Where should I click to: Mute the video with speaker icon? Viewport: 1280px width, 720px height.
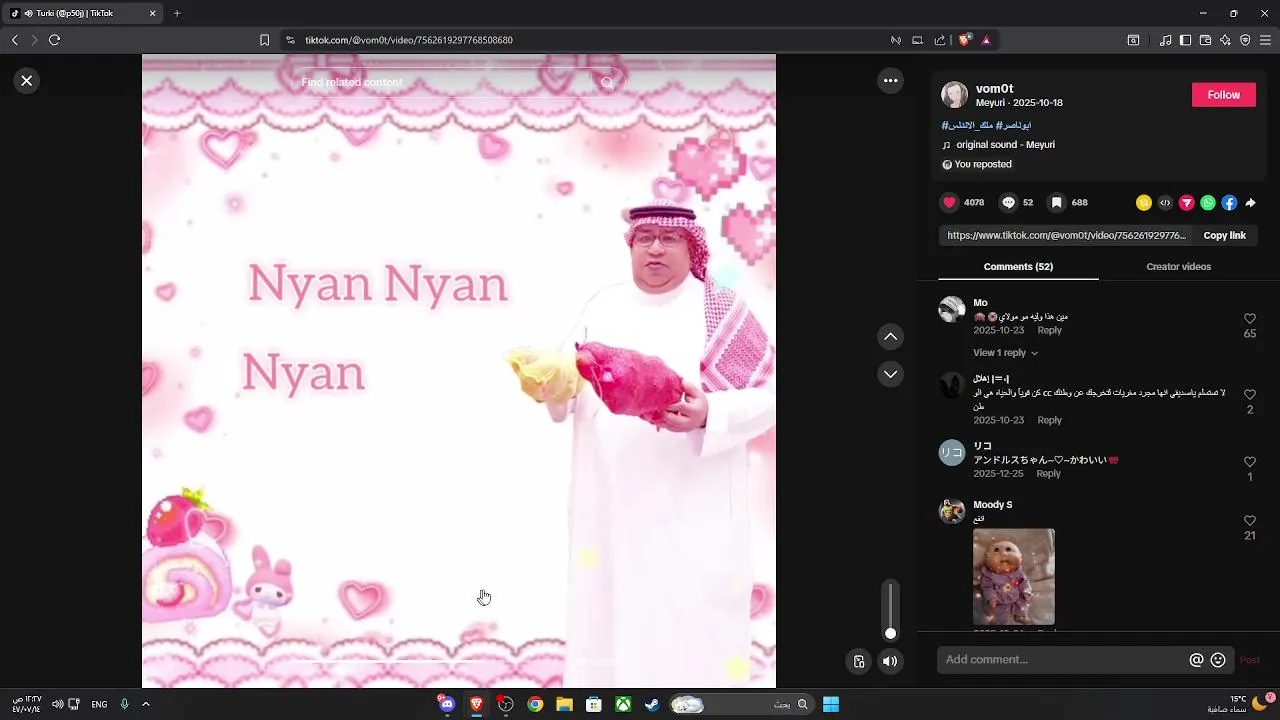[x=890, y=661]
